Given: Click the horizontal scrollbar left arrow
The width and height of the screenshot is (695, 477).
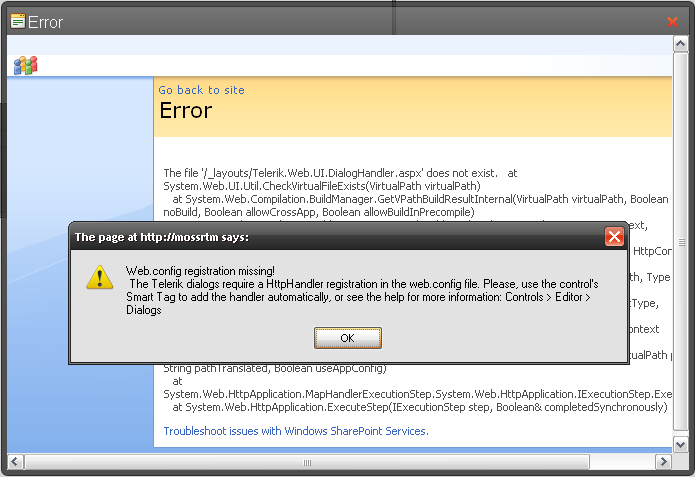Looking at the screenshot, I should [x=15, y=461].
